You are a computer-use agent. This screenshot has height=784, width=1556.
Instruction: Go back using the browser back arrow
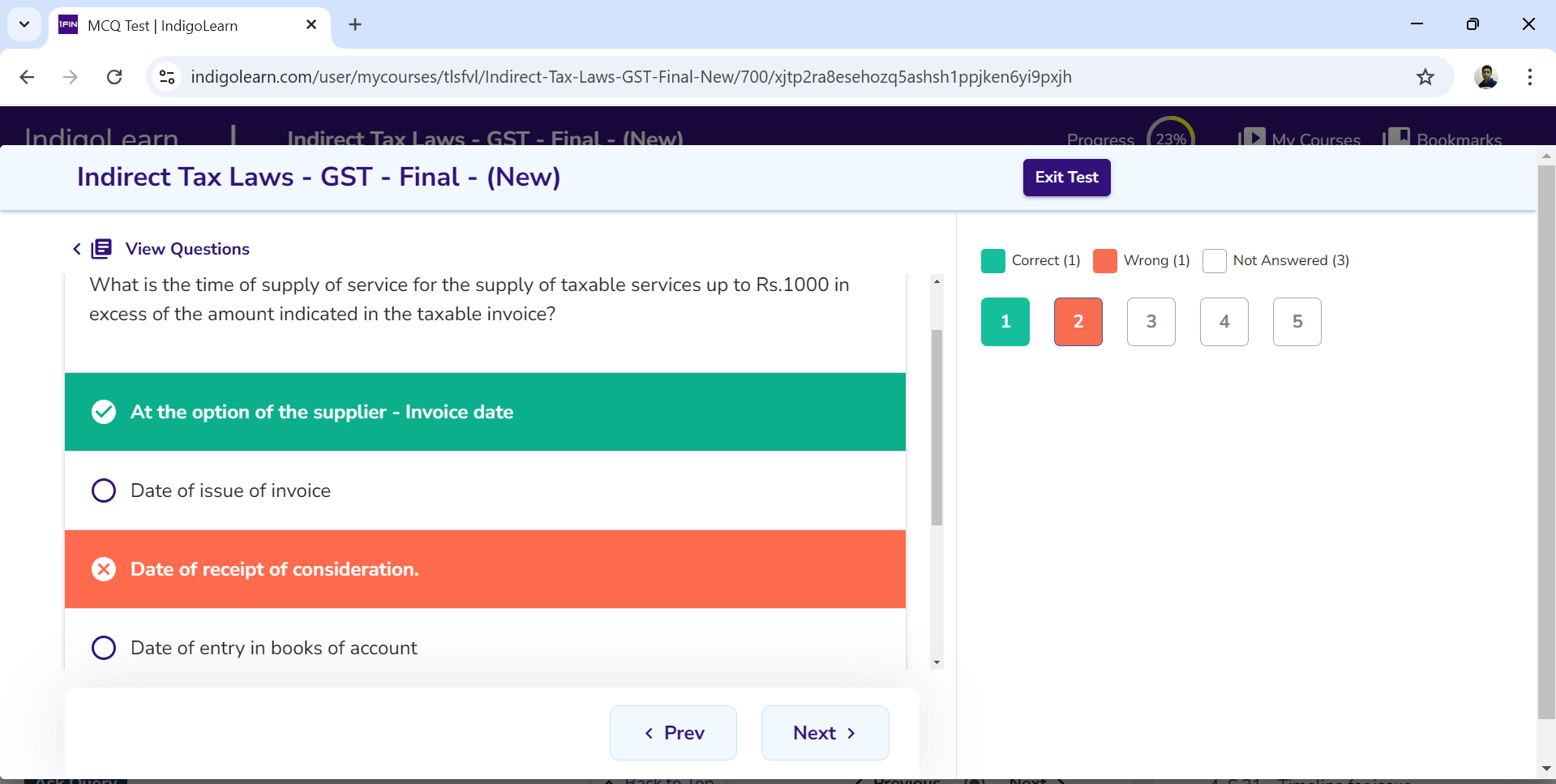coord(27,77)
